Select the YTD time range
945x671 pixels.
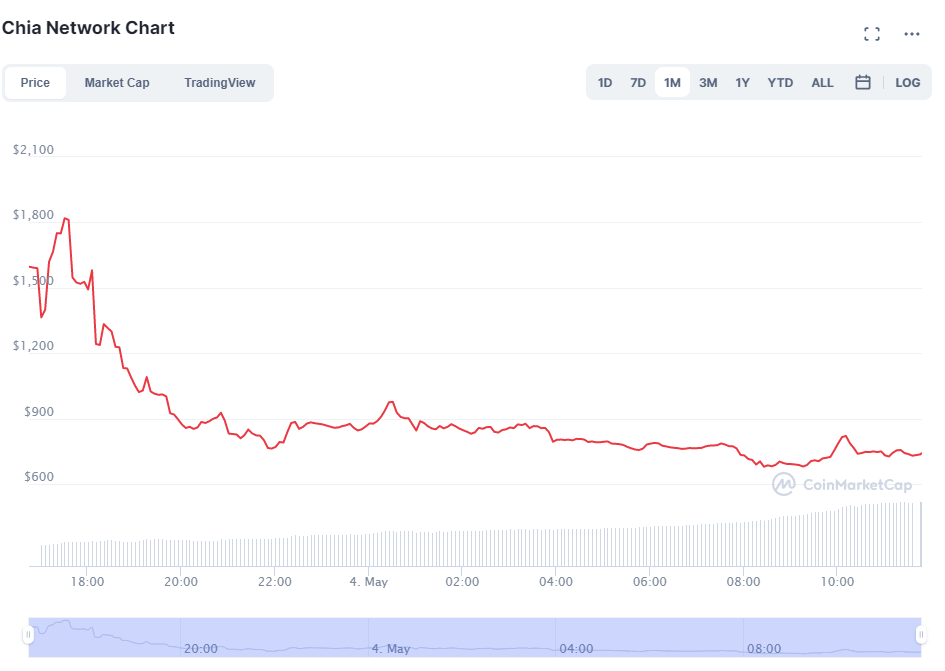point(780,83)
